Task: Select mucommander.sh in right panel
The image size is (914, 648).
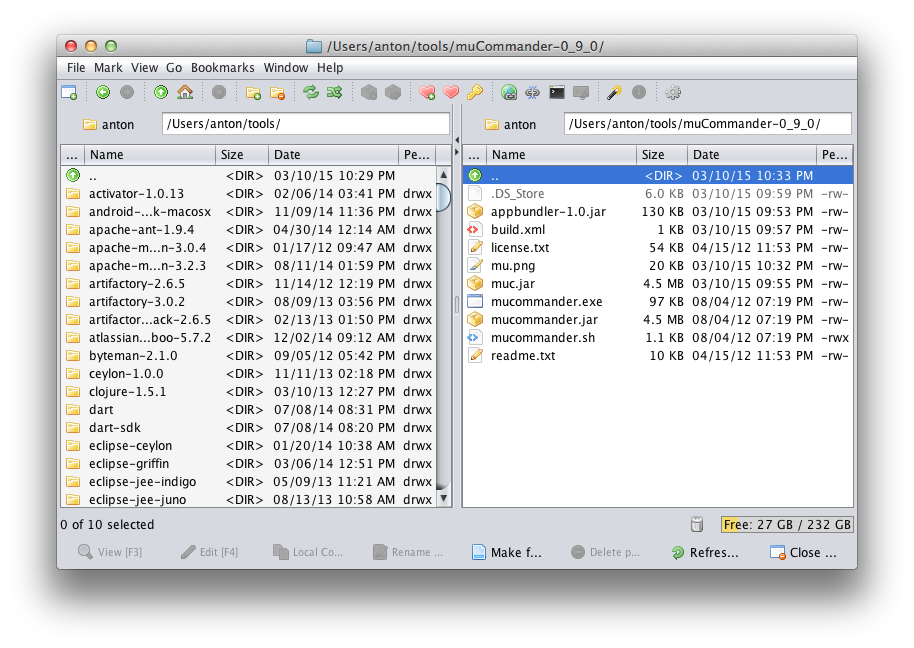Action: 658,337
